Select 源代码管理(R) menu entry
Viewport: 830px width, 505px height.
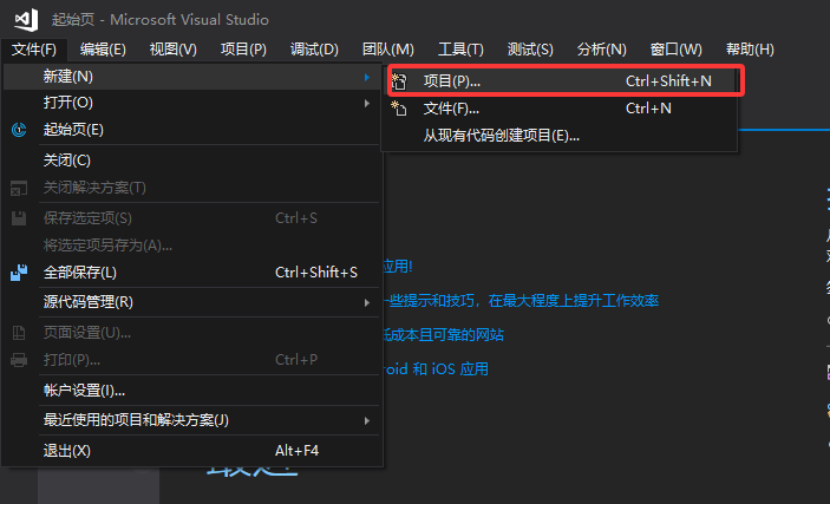coord(192,302)
